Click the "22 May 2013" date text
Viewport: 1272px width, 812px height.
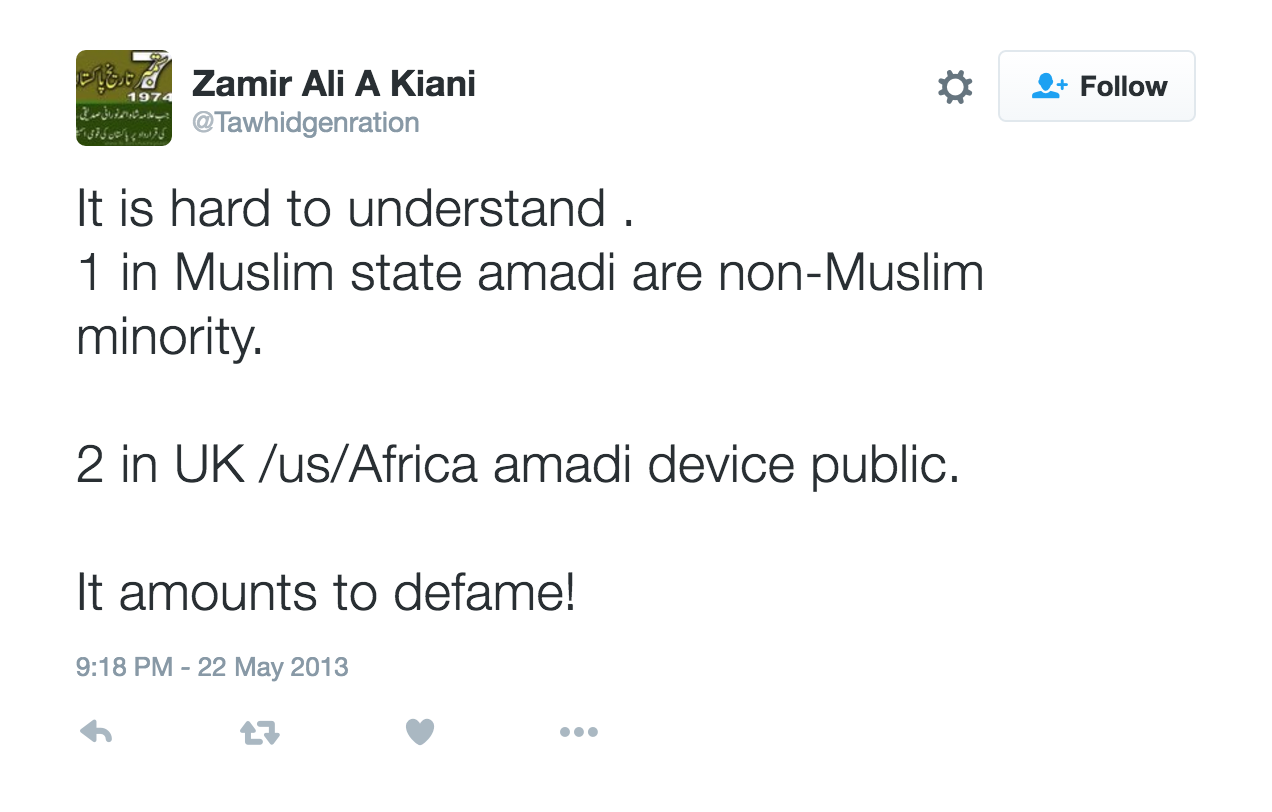273,667
